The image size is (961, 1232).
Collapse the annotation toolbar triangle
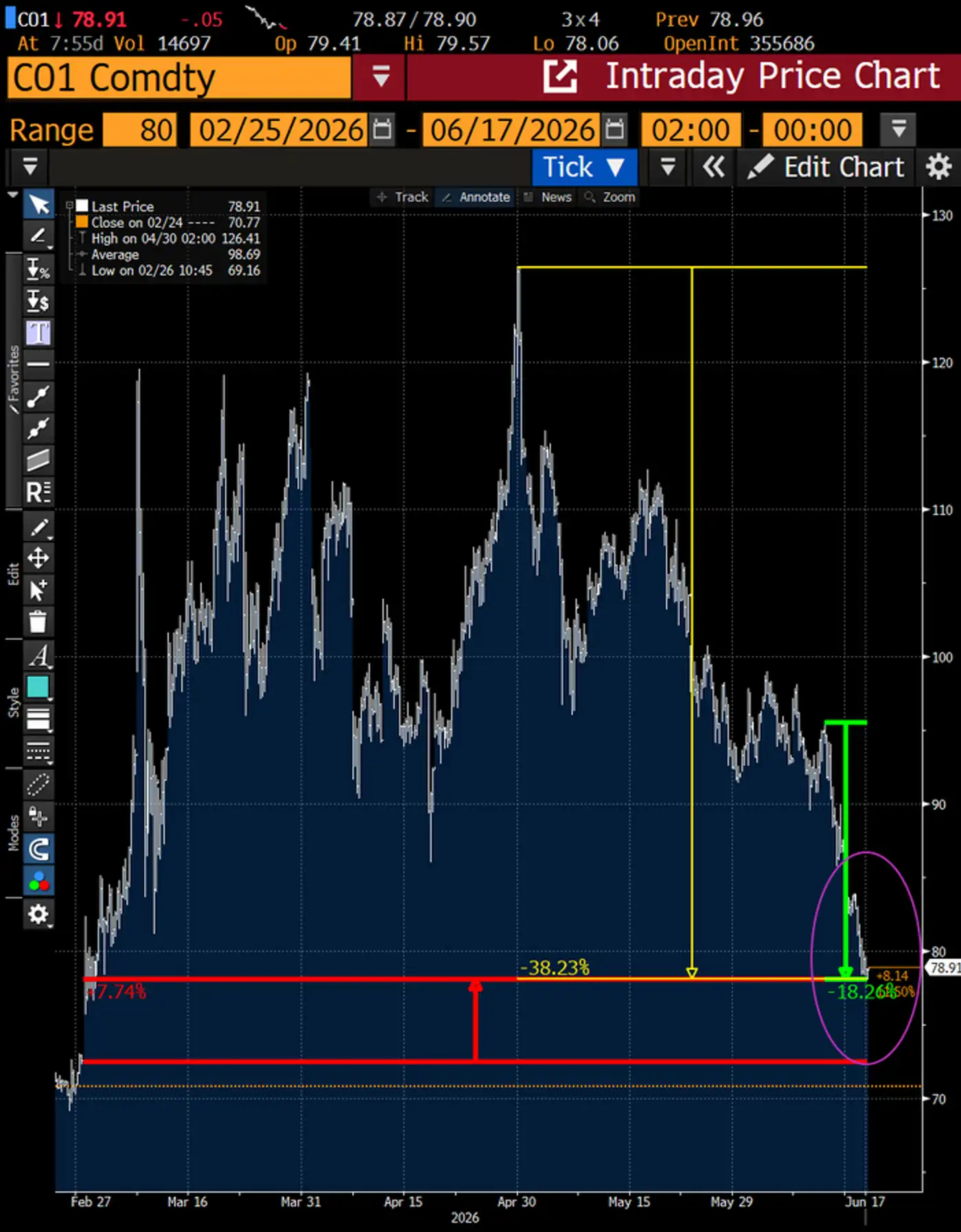pyautogui.click(x=12, y=196)
